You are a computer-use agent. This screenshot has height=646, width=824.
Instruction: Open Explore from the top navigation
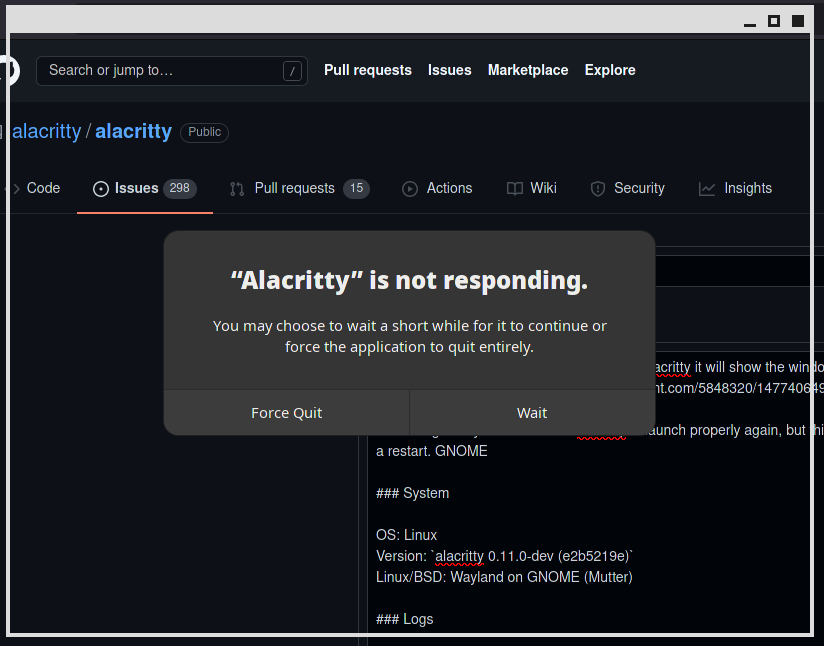(x=610, y=70)
